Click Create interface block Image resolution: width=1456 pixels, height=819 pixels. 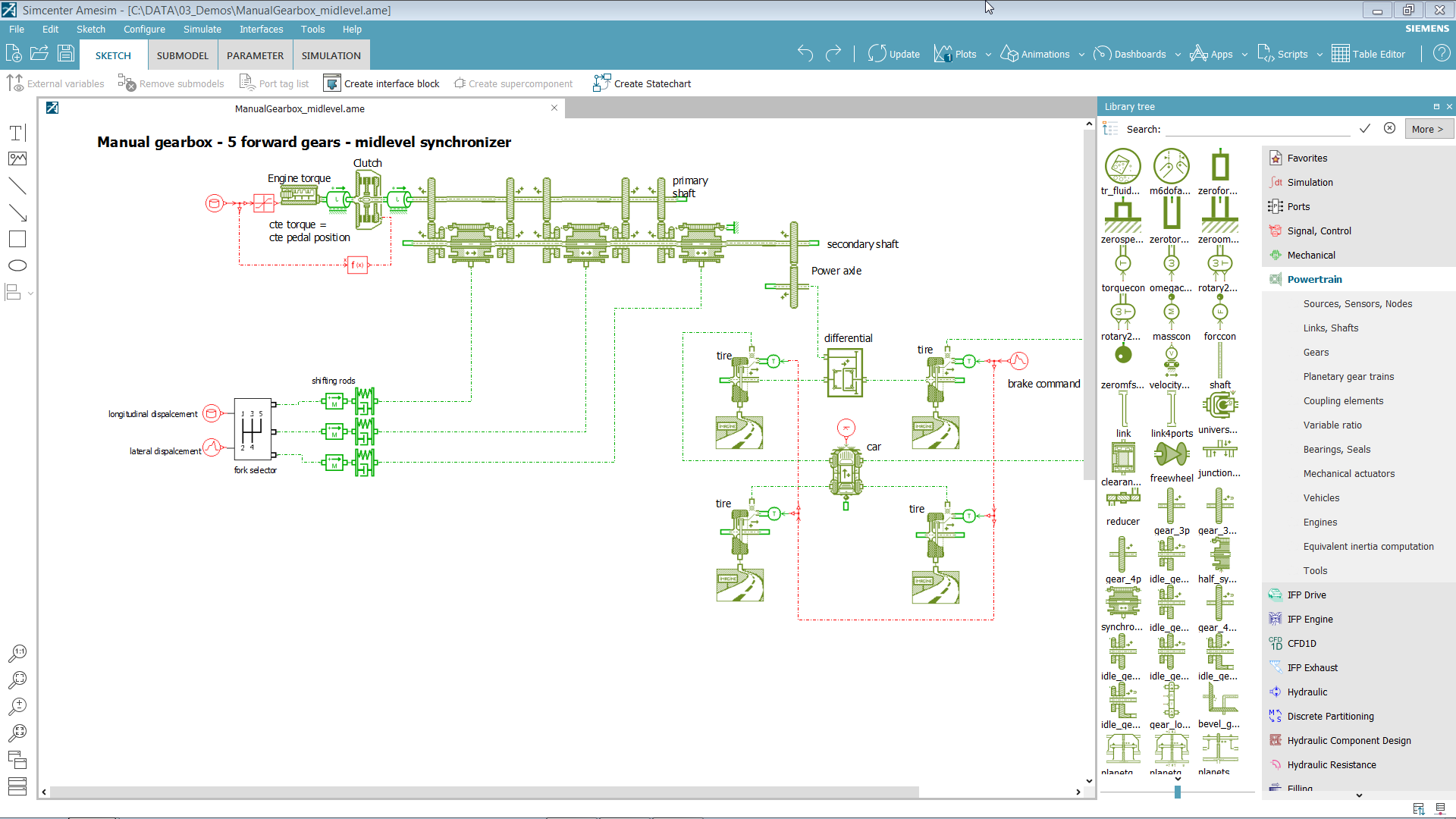pyautogui.click(x=381, y=83)
